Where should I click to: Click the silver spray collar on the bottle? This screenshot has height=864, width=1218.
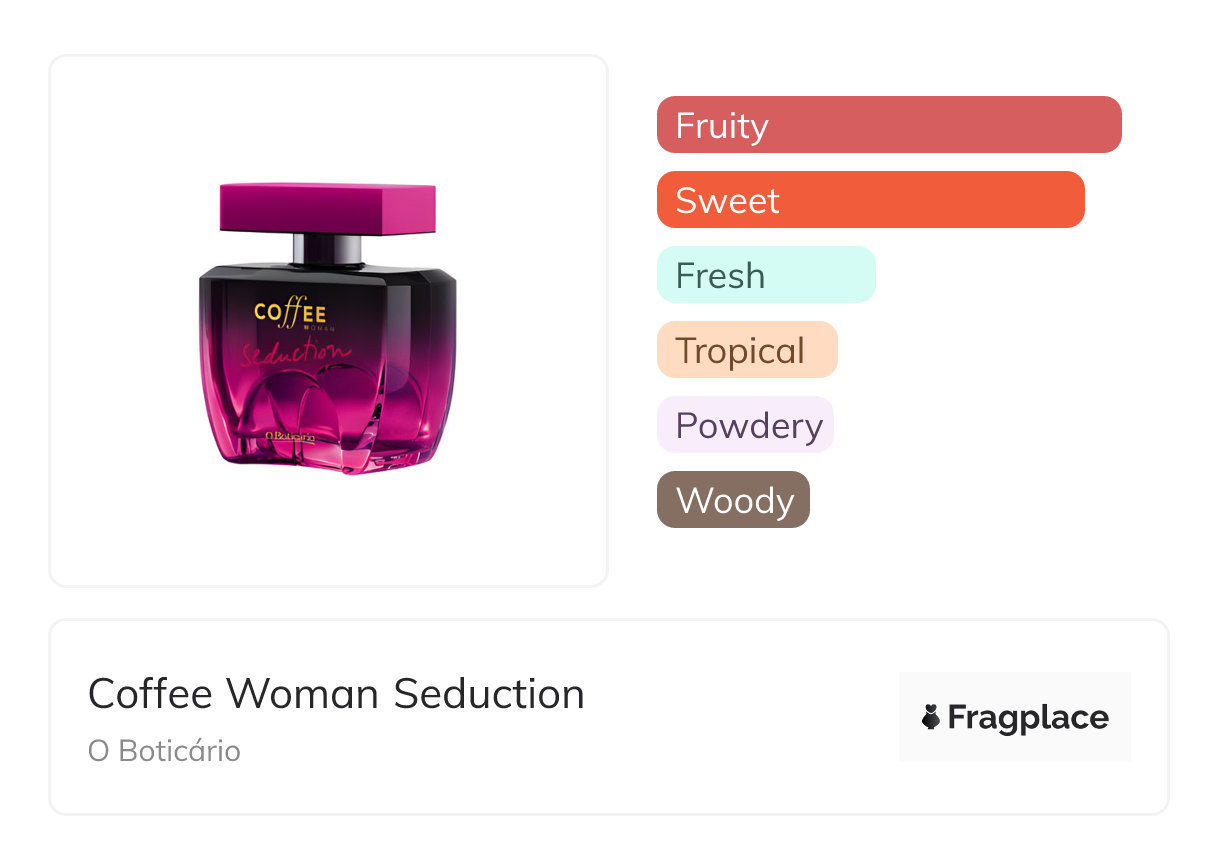pyautogui.click(x=327, y=248)
